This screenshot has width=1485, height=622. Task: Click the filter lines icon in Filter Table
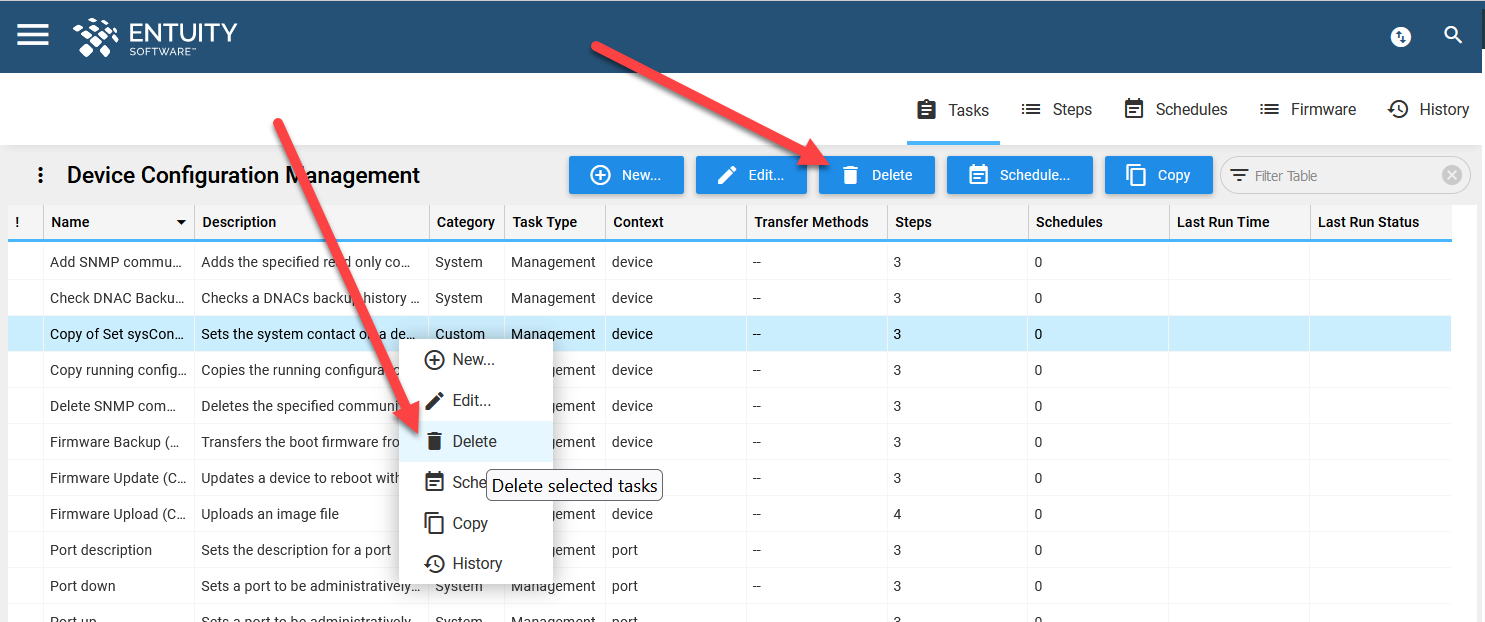(x=1239, y=176)
